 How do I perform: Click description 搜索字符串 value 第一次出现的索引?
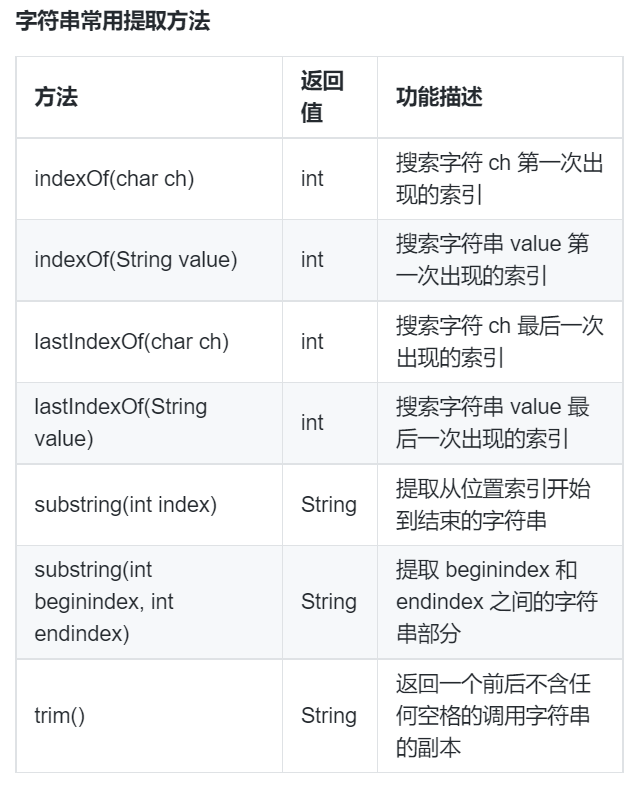[492, 260]
